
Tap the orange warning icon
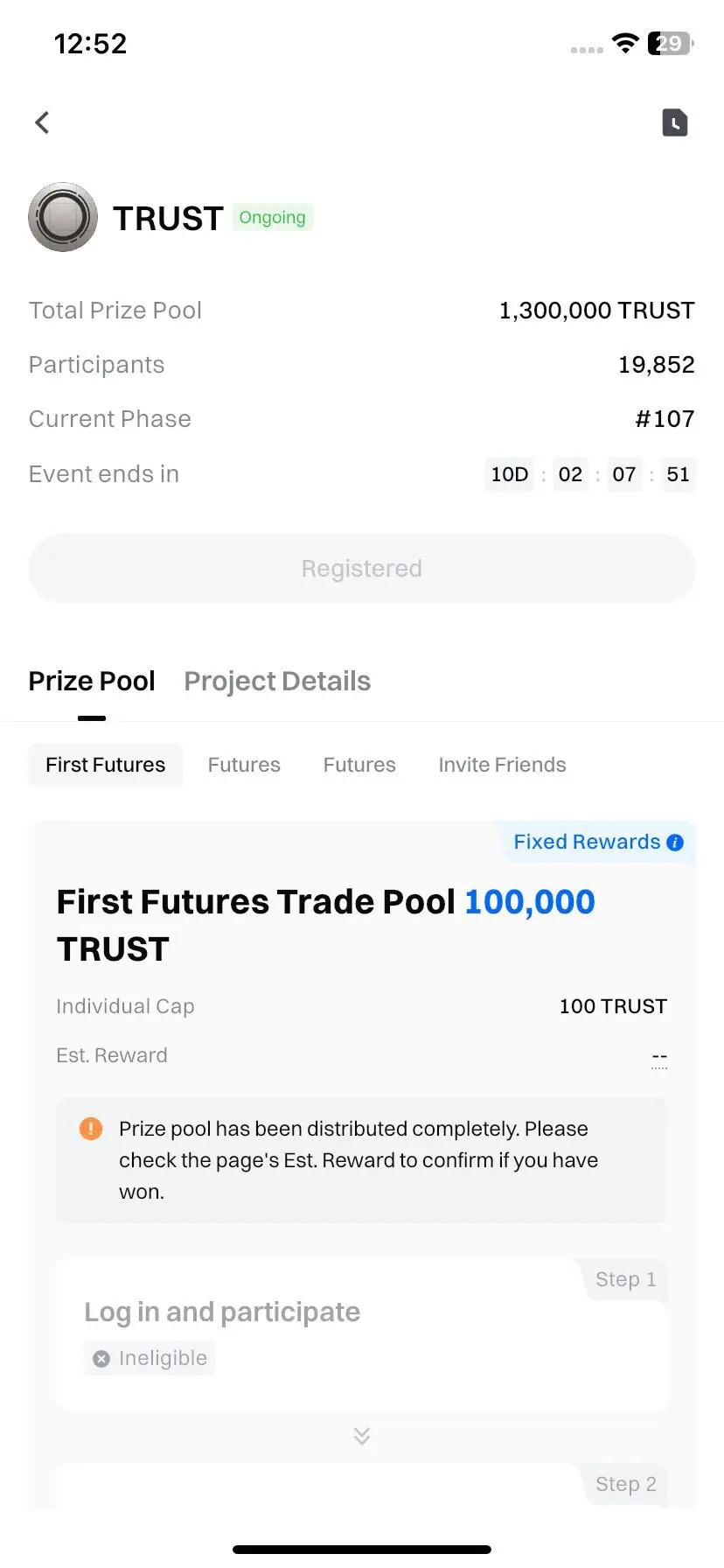pyautogui.click(x=91, y=1129)
